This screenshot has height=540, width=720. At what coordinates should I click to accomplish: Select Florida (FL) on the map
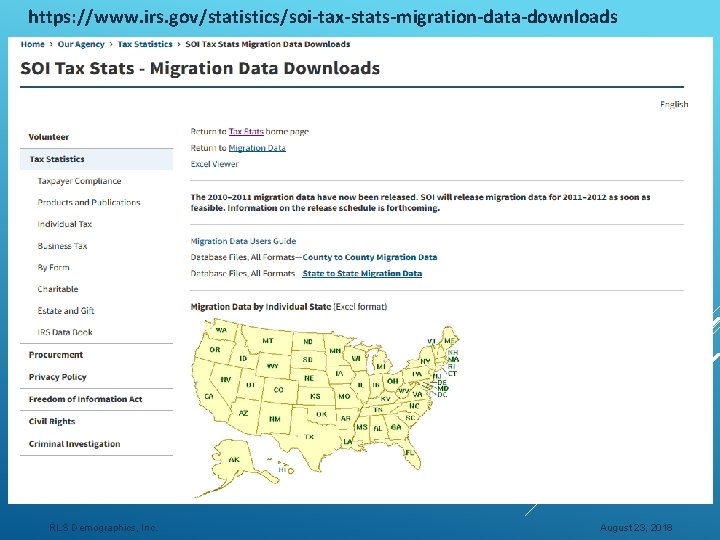409,453
